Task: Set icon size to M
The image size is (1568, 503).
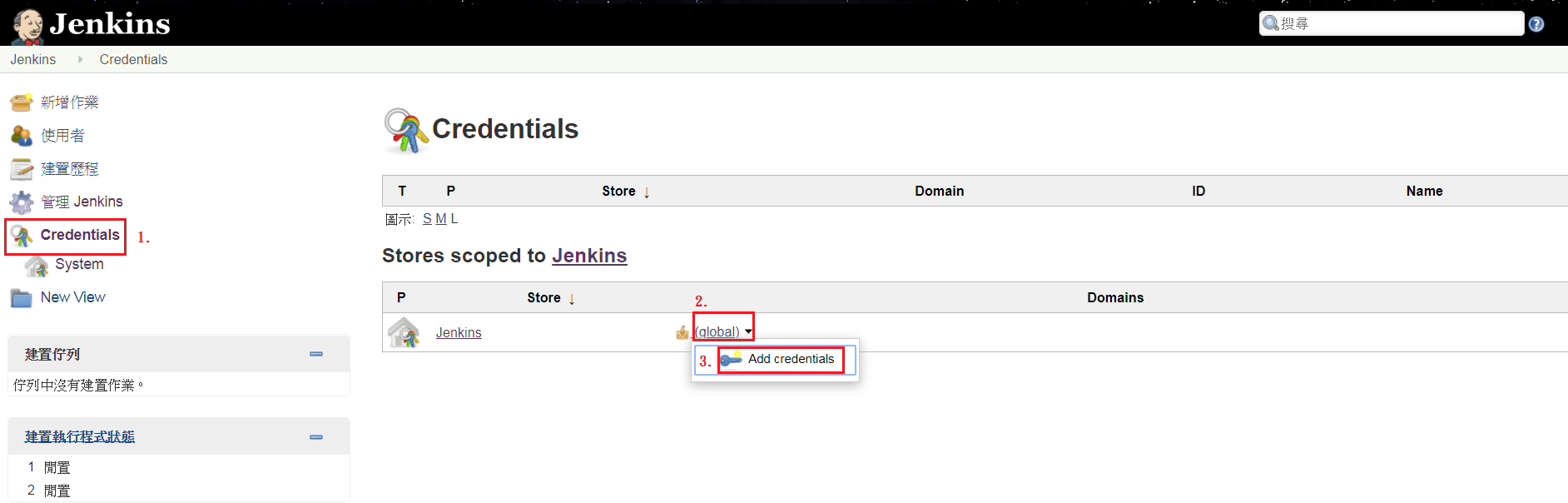Action: (441, 219)
